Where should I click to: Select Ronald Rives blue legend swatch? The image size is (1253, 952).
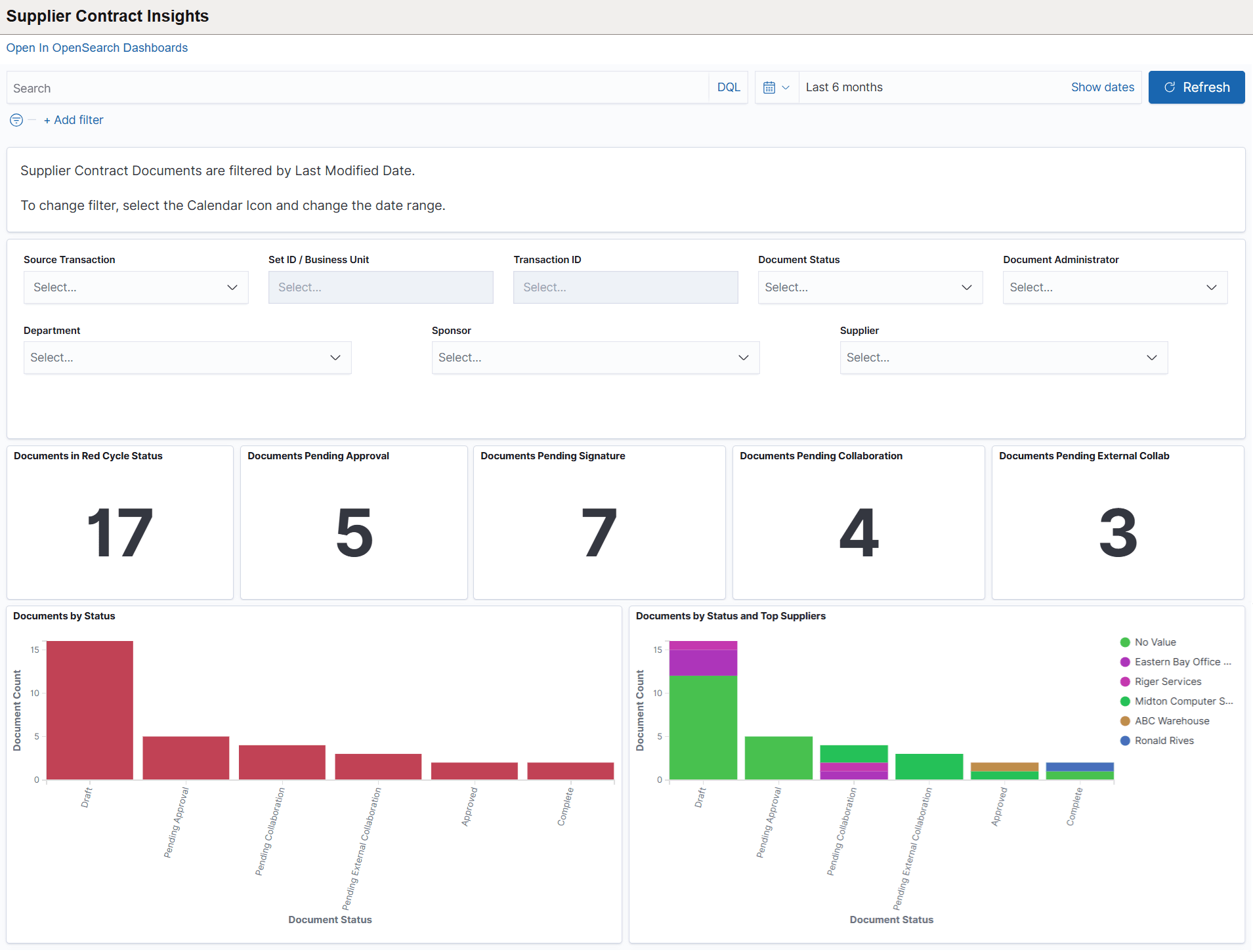1125,740
